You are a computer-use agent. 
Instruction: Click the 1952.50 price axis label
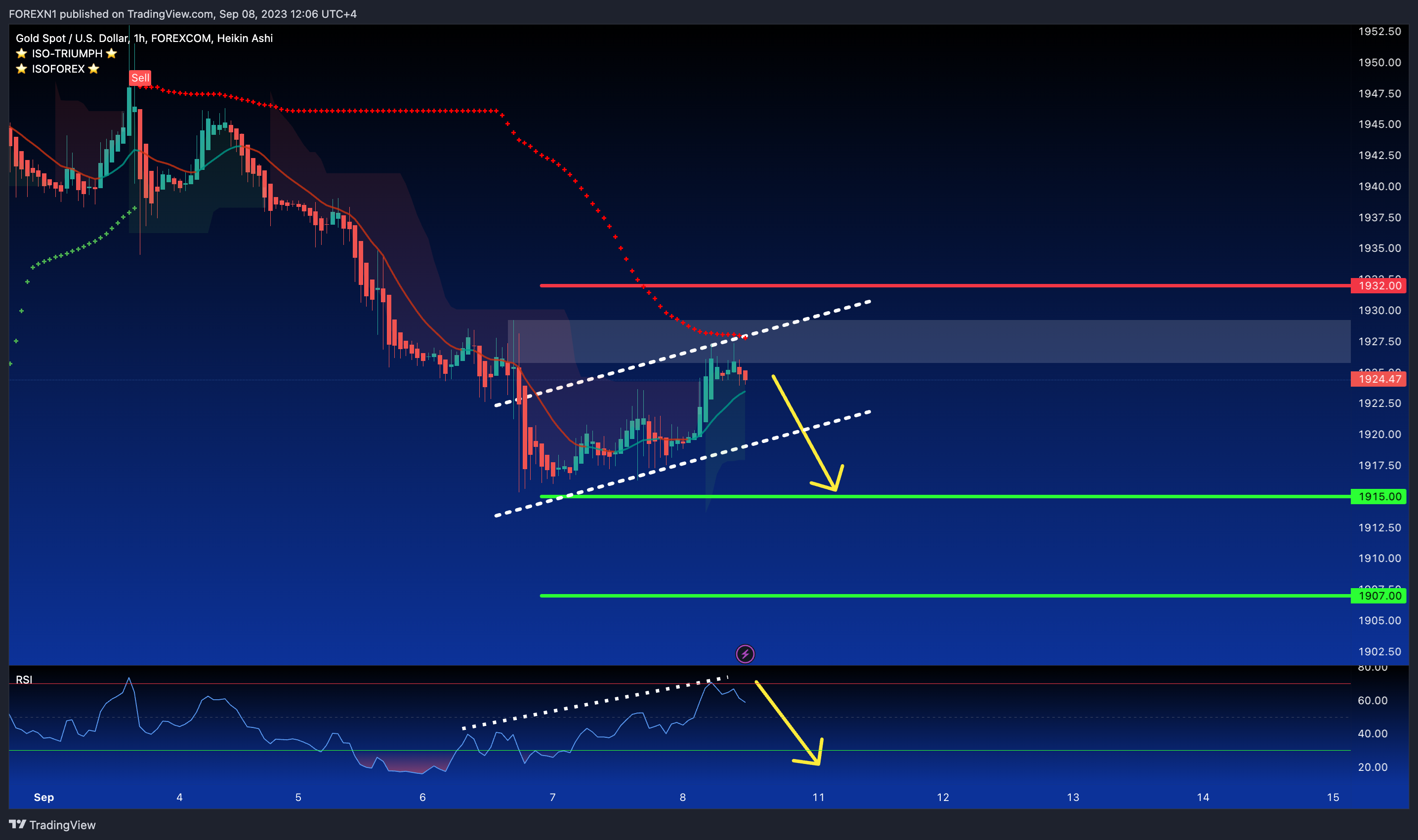1379,32
